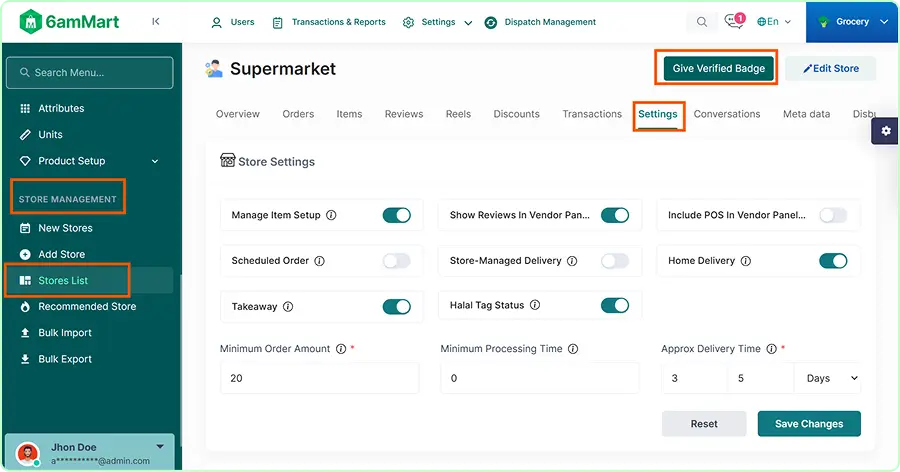Click the info icon beside Approx Delivery Time
This screenshot has width=900, height=472.
[771, 349]
